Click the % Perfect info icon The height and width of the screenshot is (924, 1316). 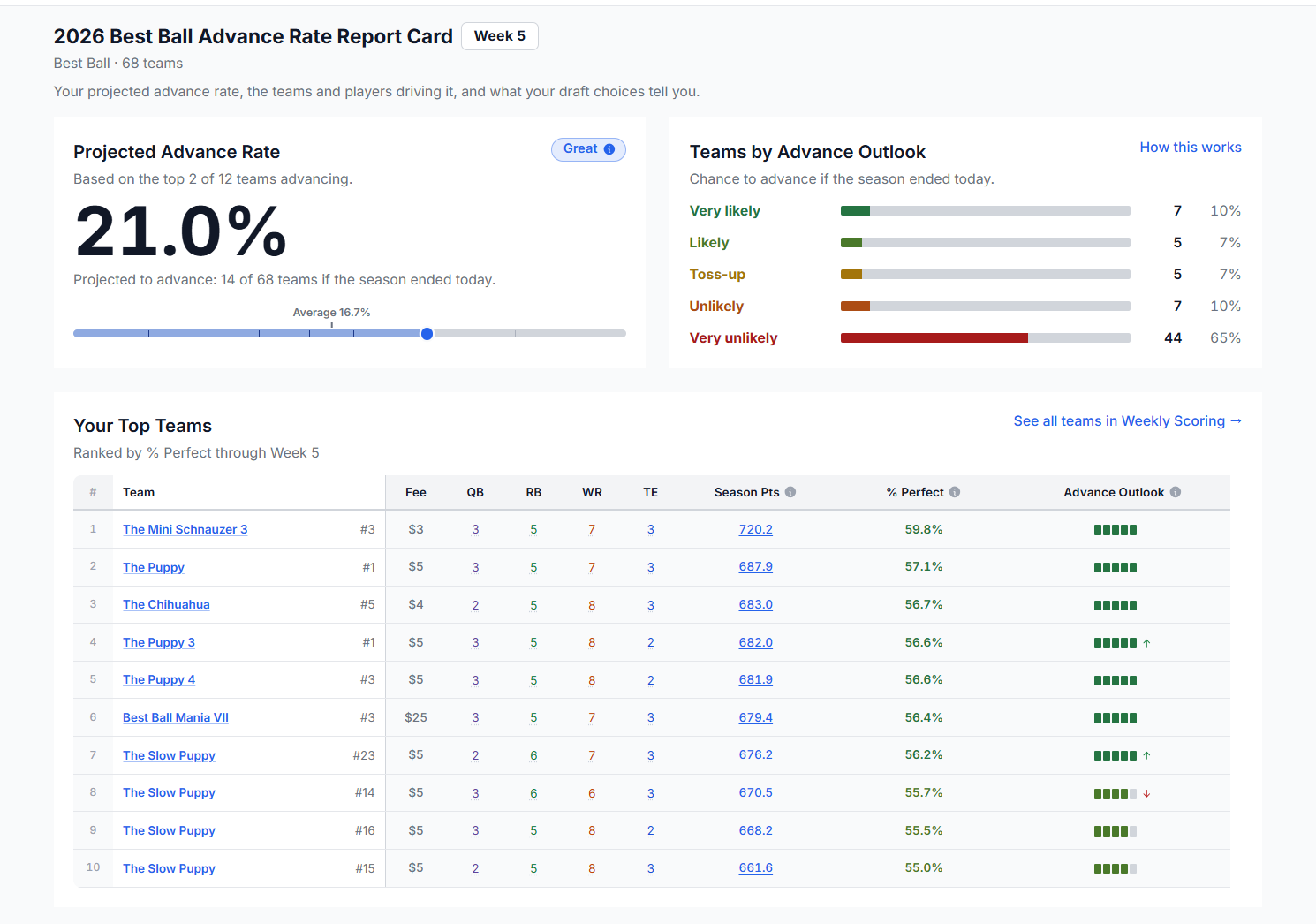coord(955,492)
